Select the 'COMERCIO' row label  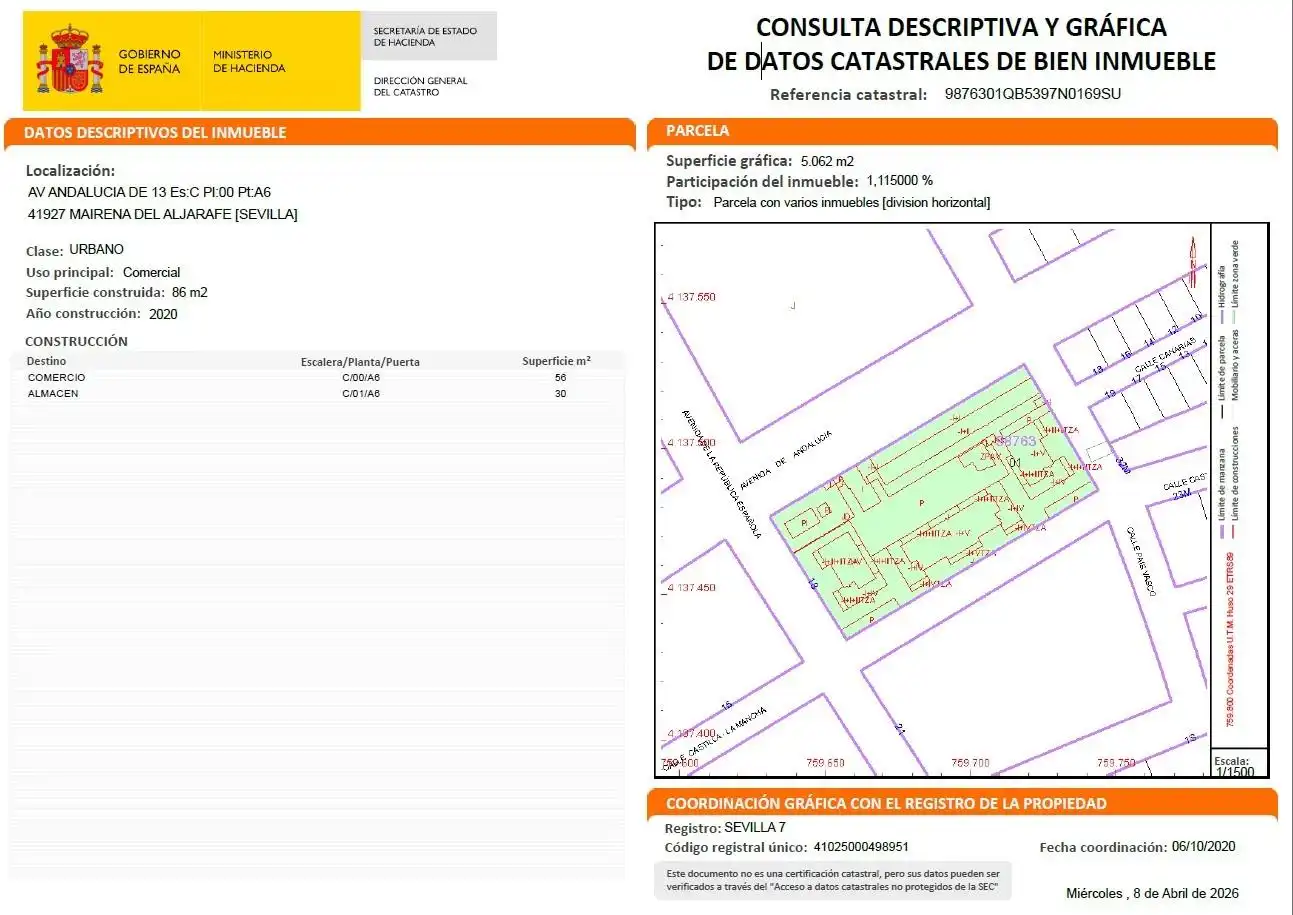coord(57,378)
